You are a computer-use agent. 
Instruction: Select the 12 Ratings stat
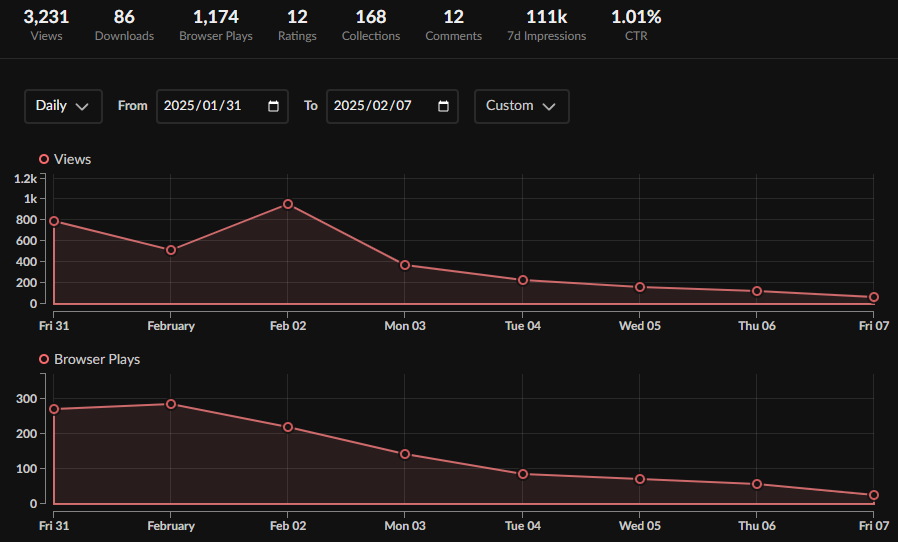[x=297, y=25]
